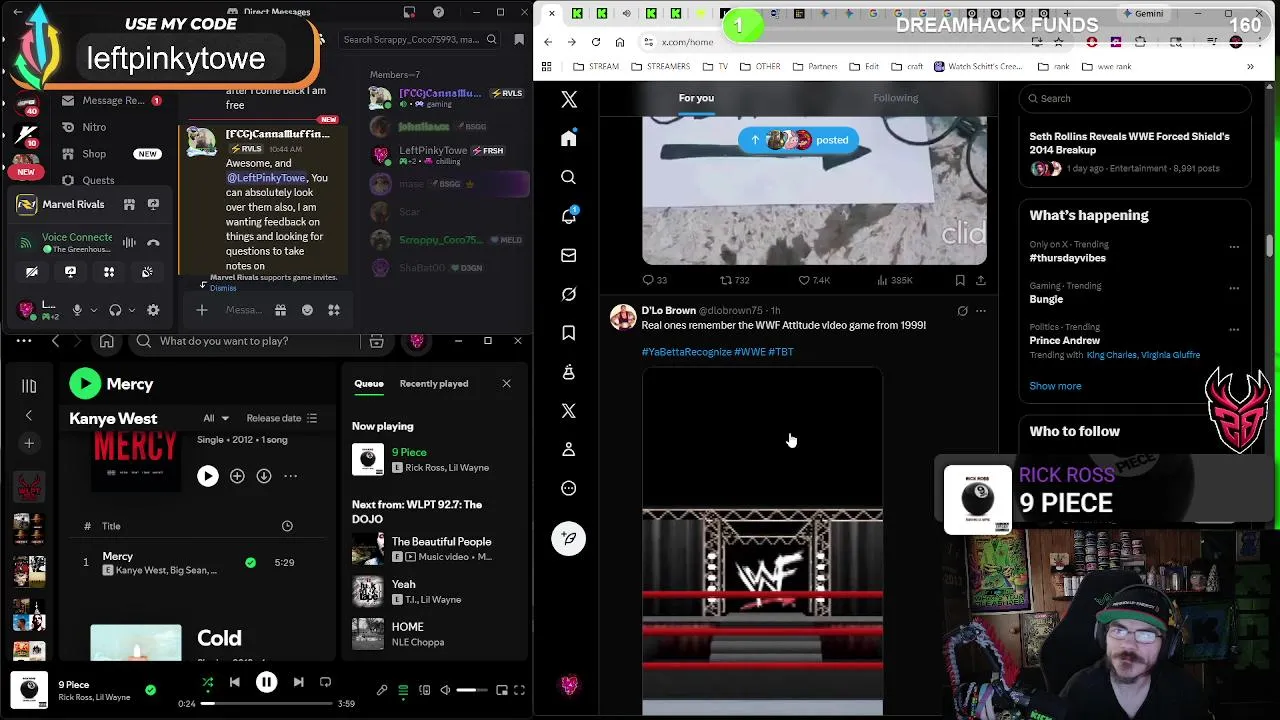
Task: Pause the playing Spotify track
Action: pos(266,682)
